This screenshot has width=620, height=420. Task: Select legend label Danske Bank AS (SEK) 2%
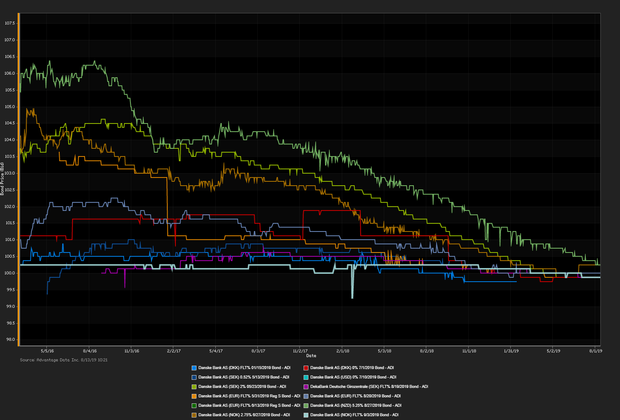tap(242, 387)
